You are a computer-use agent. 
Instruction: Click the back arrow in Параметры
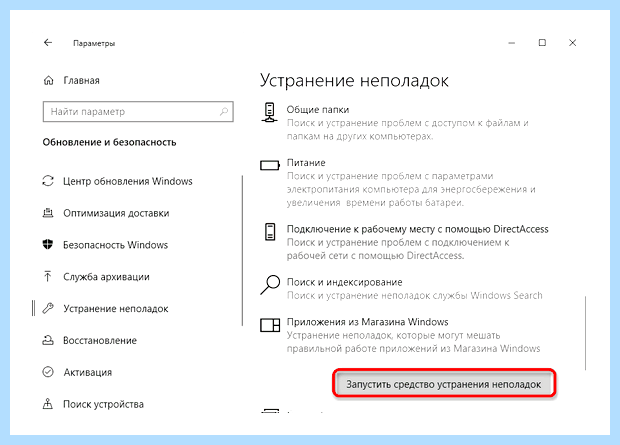click(x=48, y=43)
